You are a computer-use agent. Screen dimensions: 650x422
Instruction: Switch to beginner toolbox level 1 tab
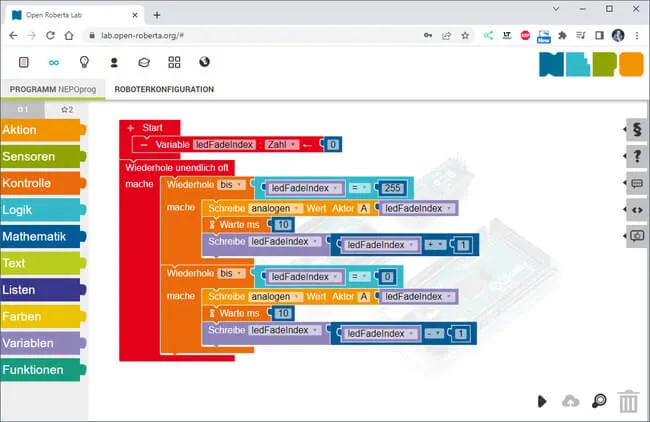[22, 109]
